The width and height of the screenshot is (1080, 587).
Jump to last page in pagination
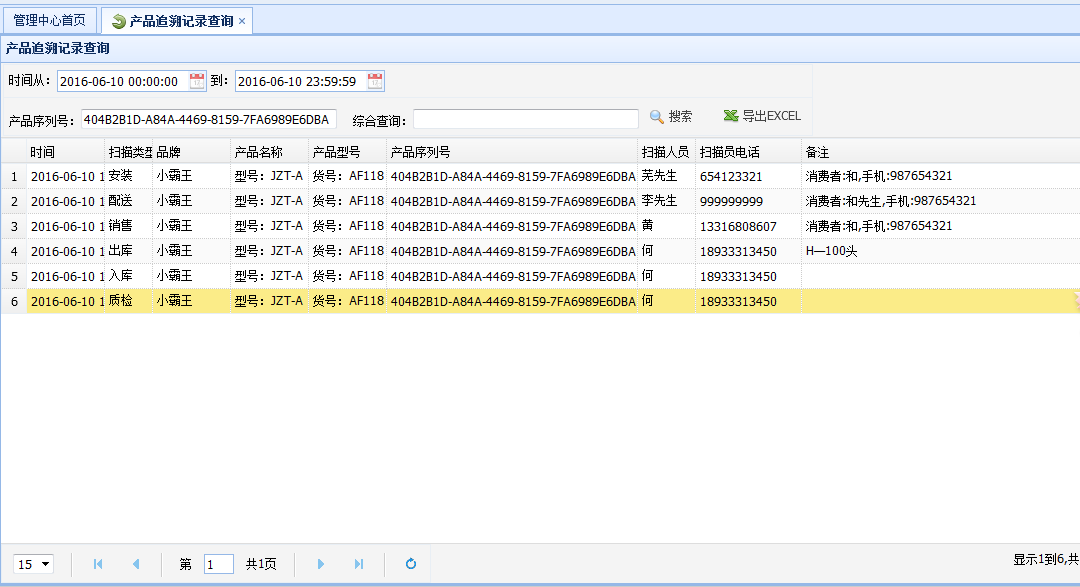(359, 564)
